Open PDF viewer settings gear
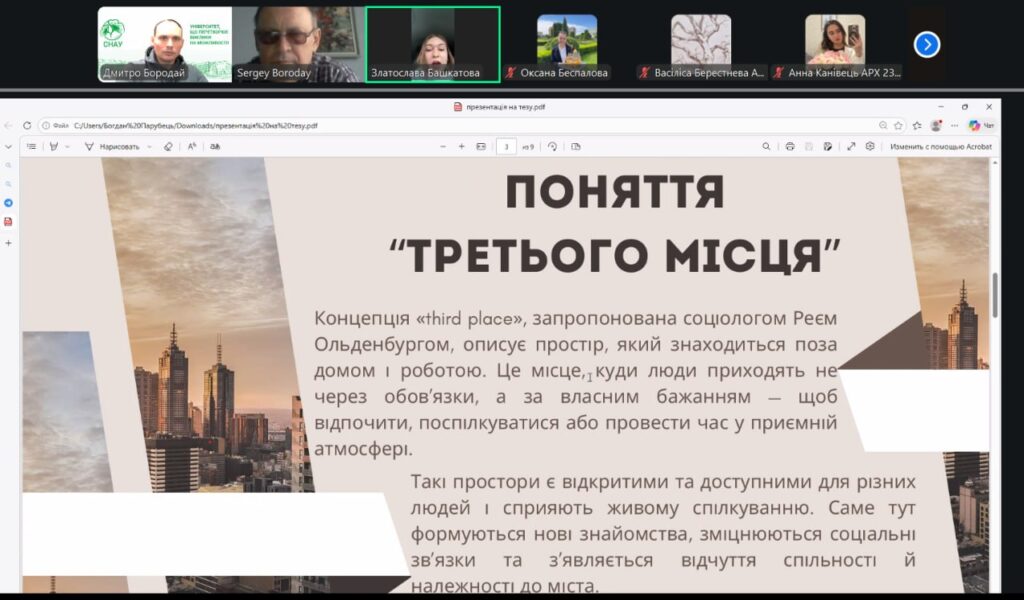1024x600 pixels. [x=870, y=146]
